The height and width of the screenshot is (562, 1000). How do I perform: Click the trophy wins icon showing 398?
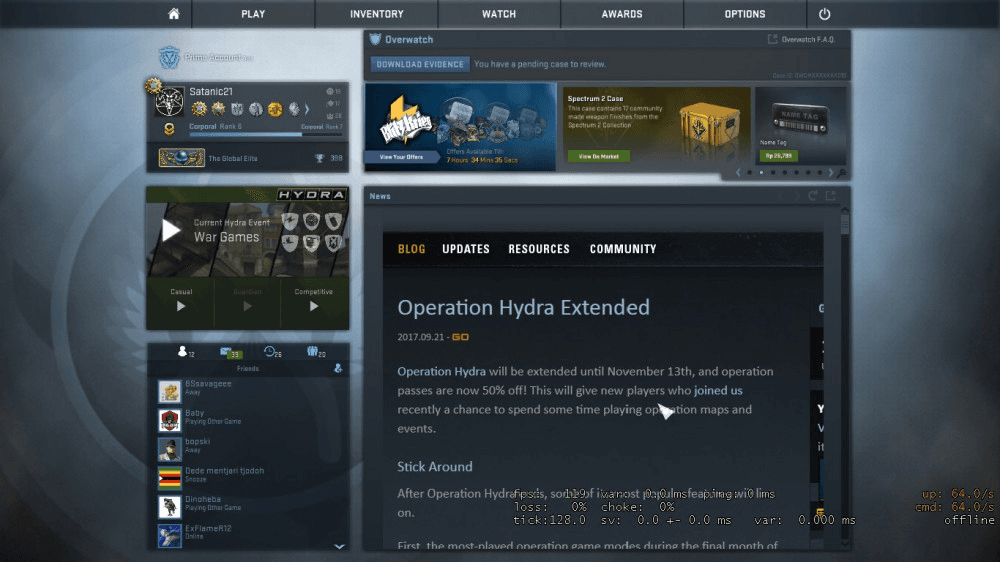point(320,158)
